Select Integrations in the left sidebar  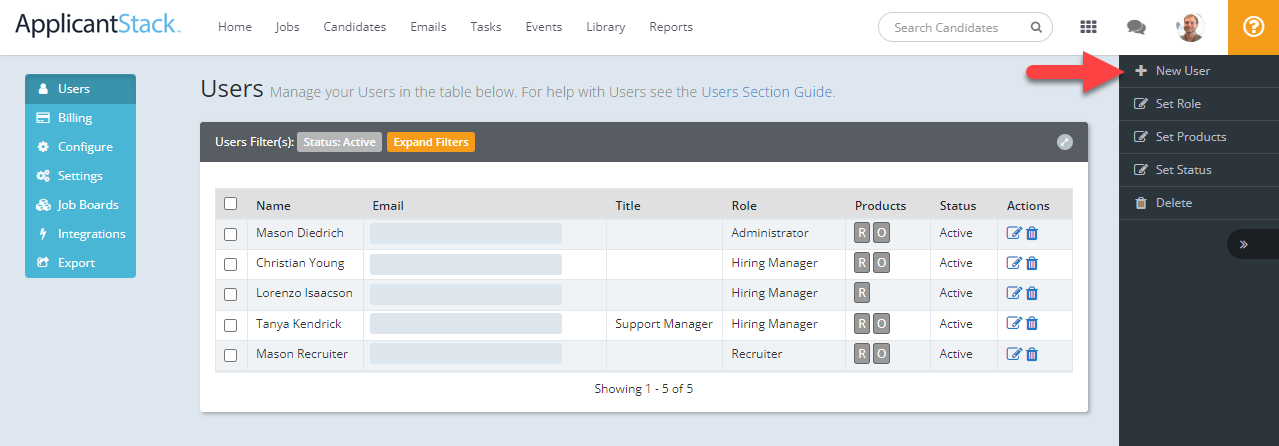(80, 234)
